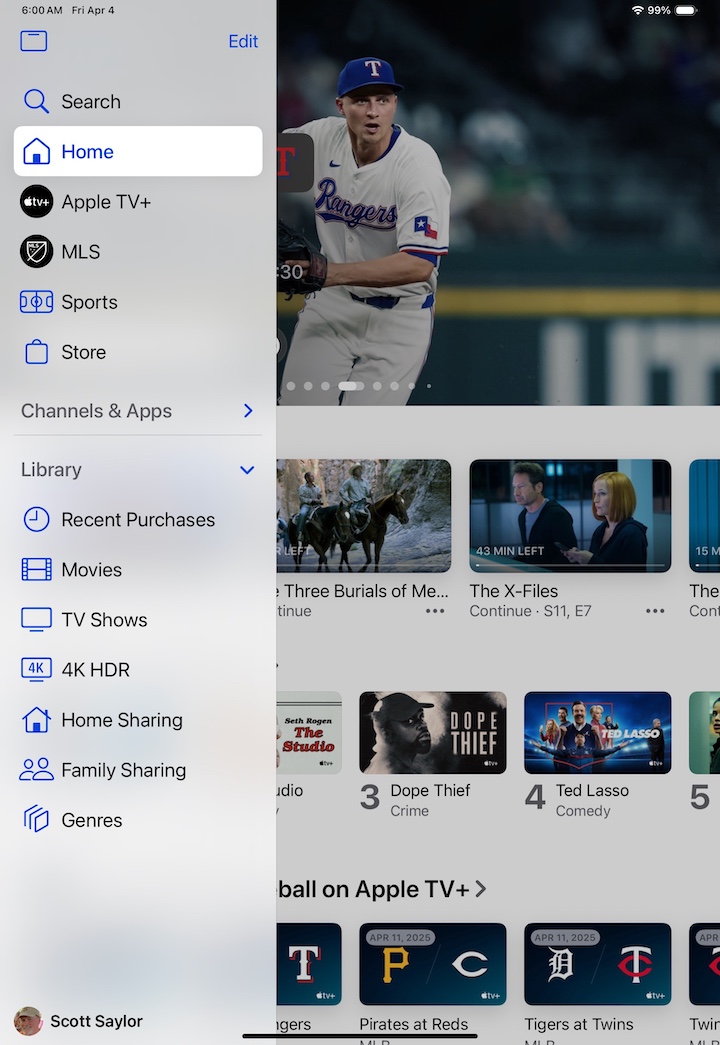Open Scott Saylor profile avatar
The image size is (720, 1045).
pyautogui.click(x=28, y=1020)
